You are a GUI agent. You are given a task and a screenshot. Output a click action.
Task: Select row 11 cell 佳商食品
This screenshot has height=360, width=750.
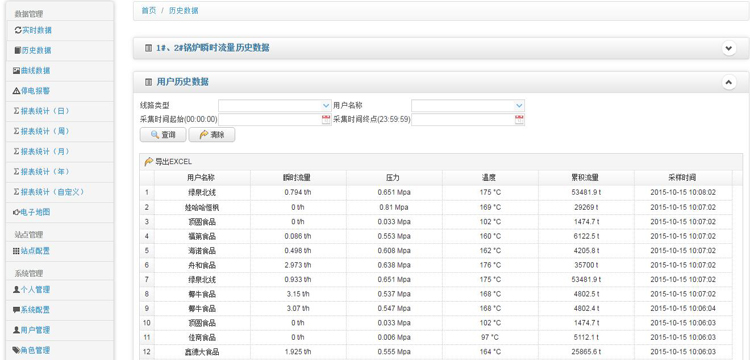click(x=202, y=337)
